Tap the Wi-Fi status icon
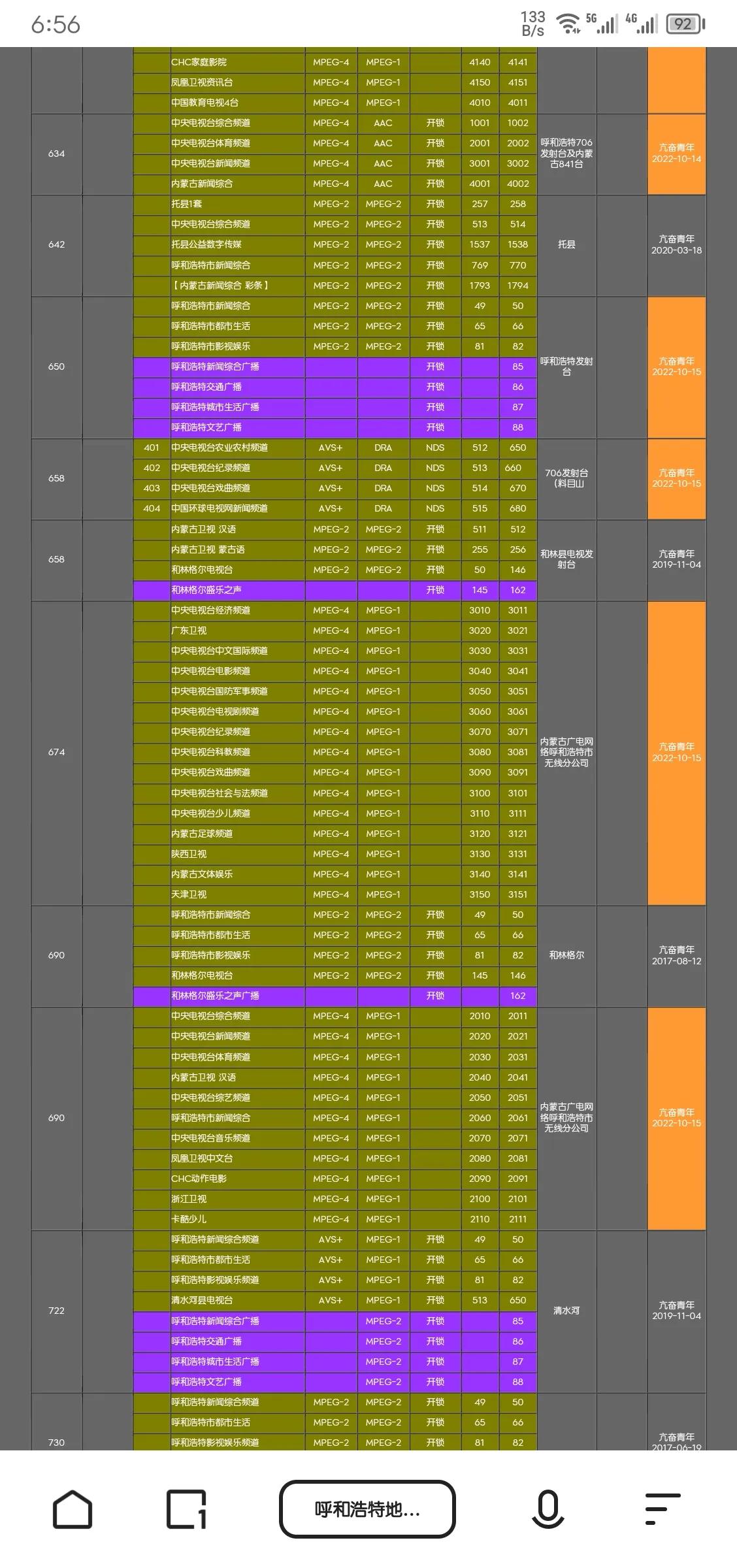 point(568,24)
